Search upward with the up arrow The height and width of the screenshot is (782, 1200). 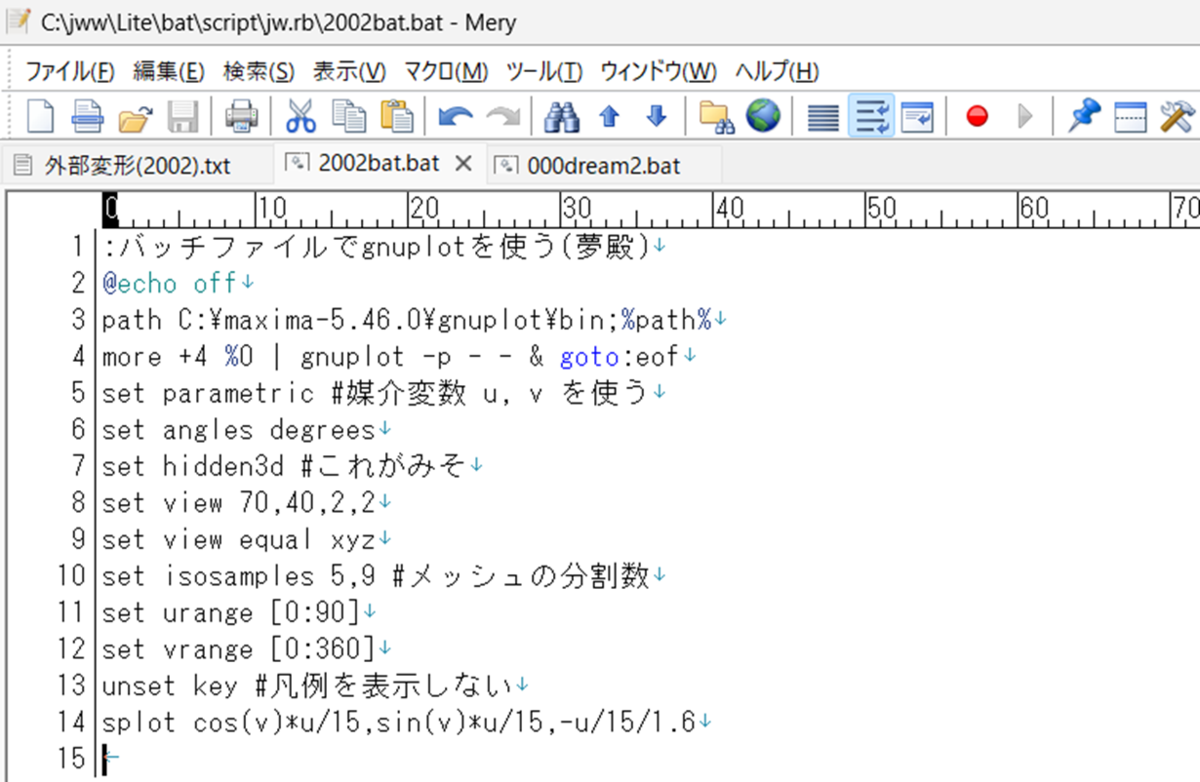609,115
